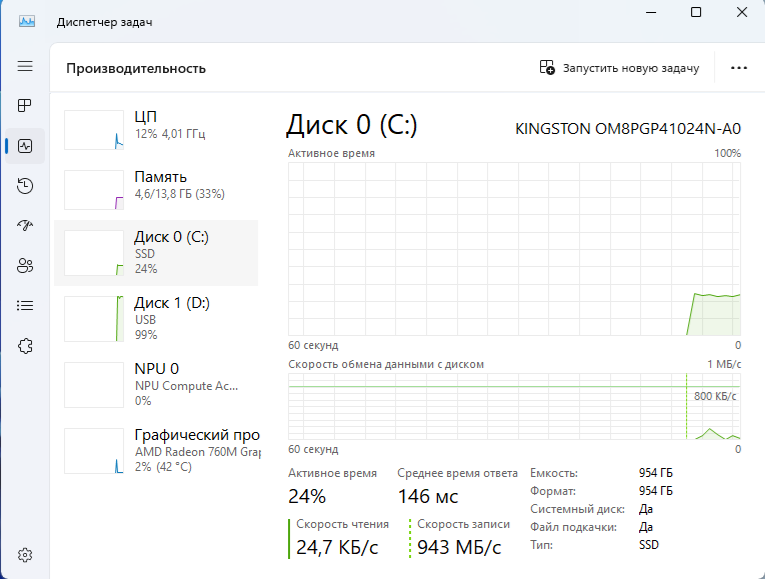The width and height of the screenshot is (765, 579).
Task: Open the Services page icon
Action: click(x=25, y=345)
